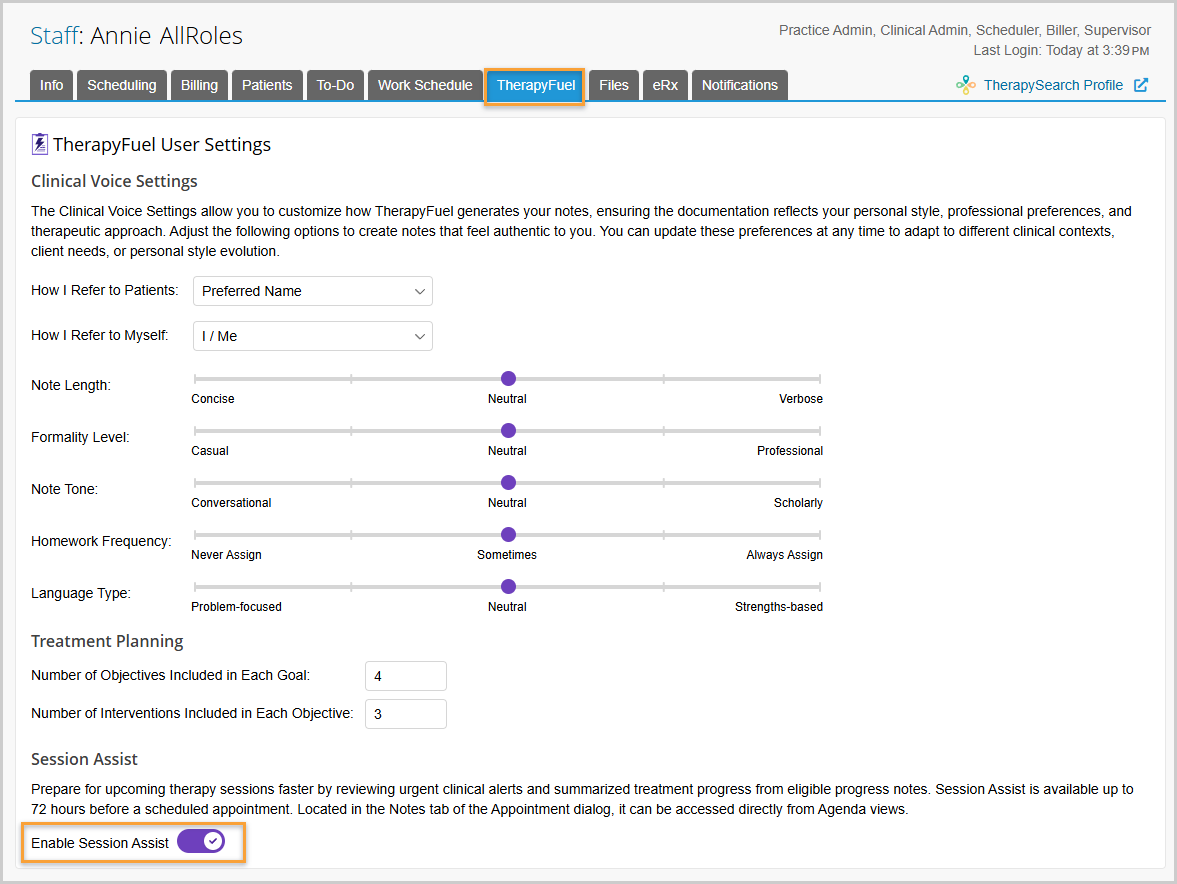Click the Strengths-based label
This screenshot has width=1177, height=884.
click(x=778, y=606)
